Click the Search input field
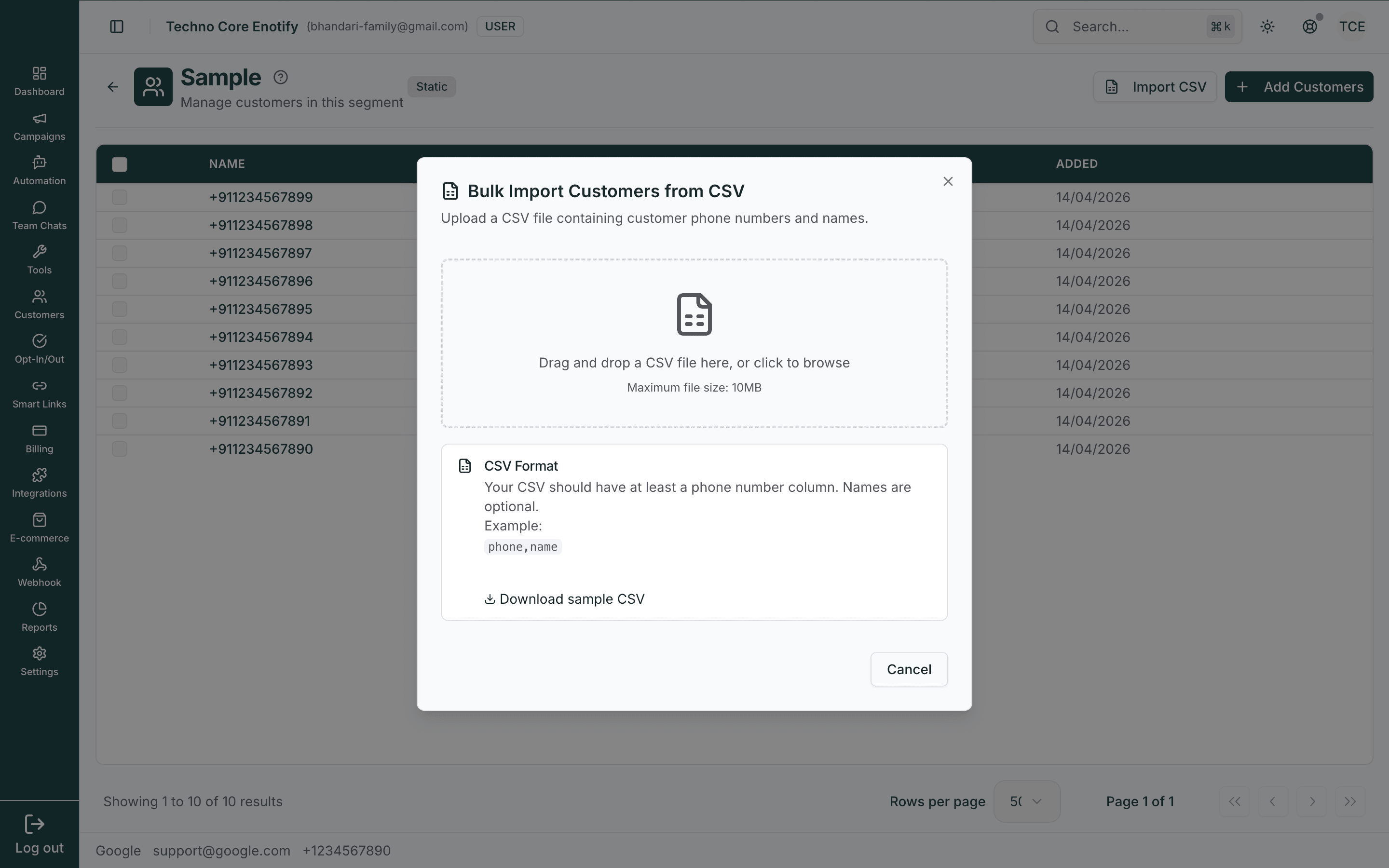This screenshot has width=1389, height=868. coord(1137,27)
